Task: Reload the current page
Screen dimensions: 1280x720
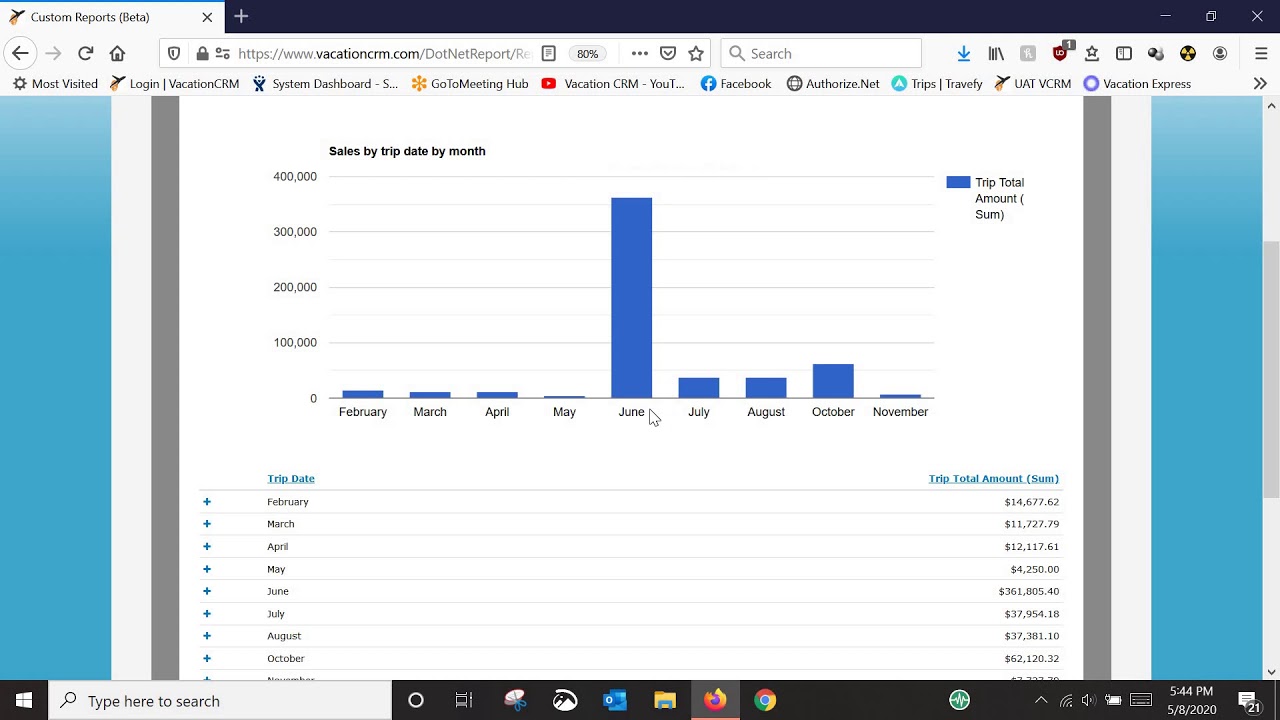Action: pos(86,54)
